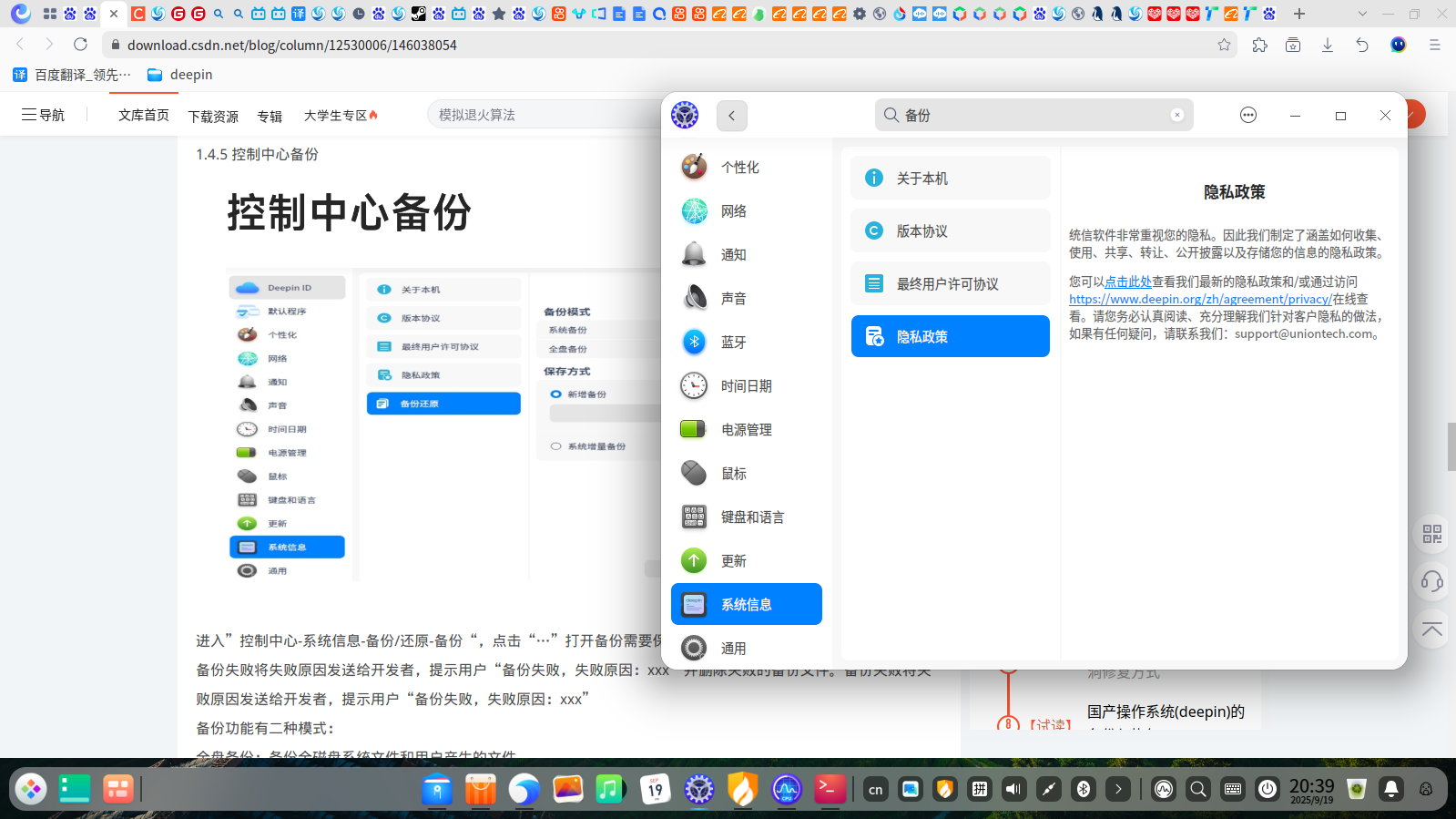
Task: Go to 文库首页 on the CSDN page
Action: (x=144, y=115)
